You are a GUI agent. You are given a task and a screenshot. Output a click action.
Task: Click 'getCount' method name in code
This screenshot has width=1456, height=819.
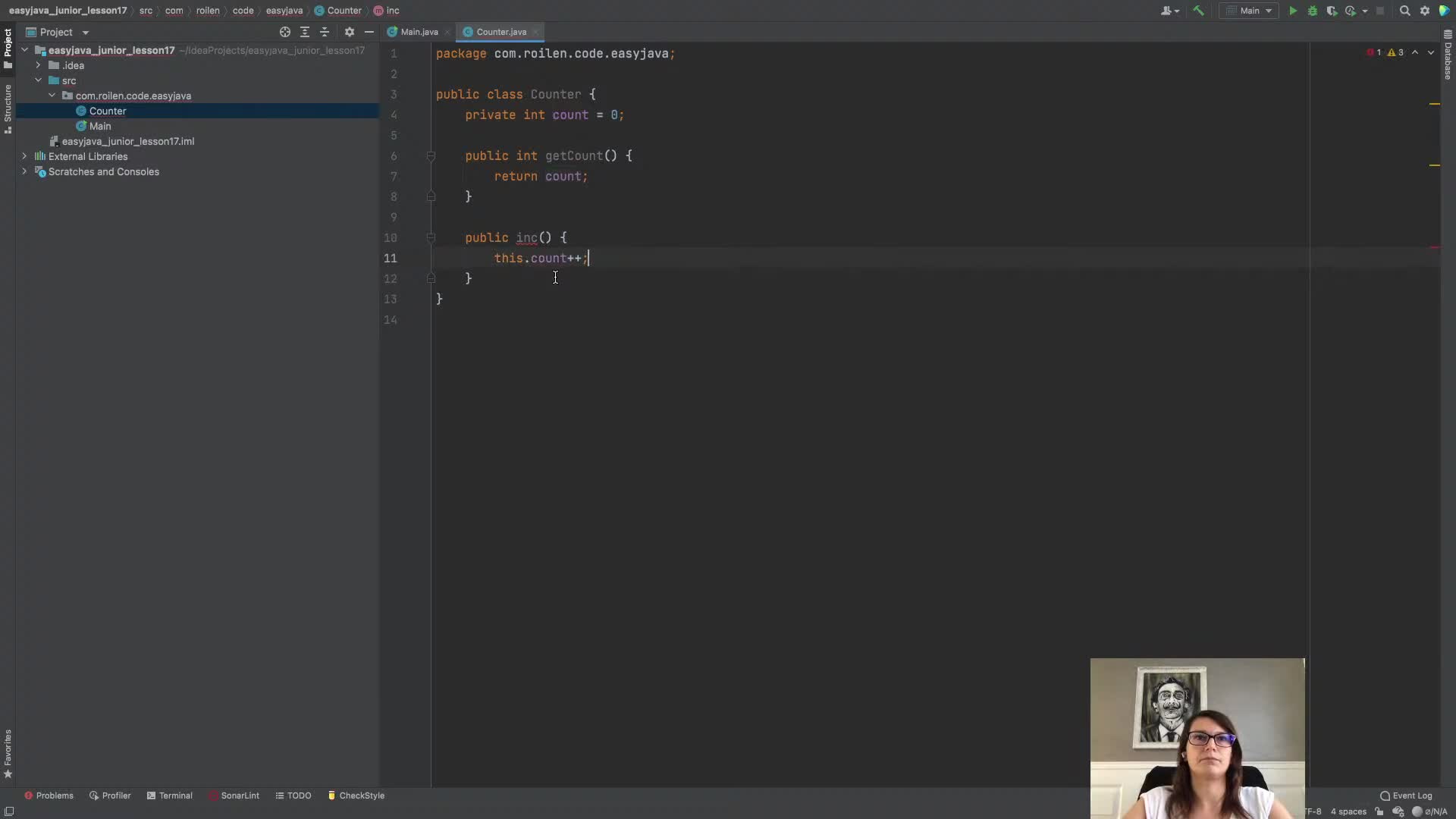click(x=574, y=156)
